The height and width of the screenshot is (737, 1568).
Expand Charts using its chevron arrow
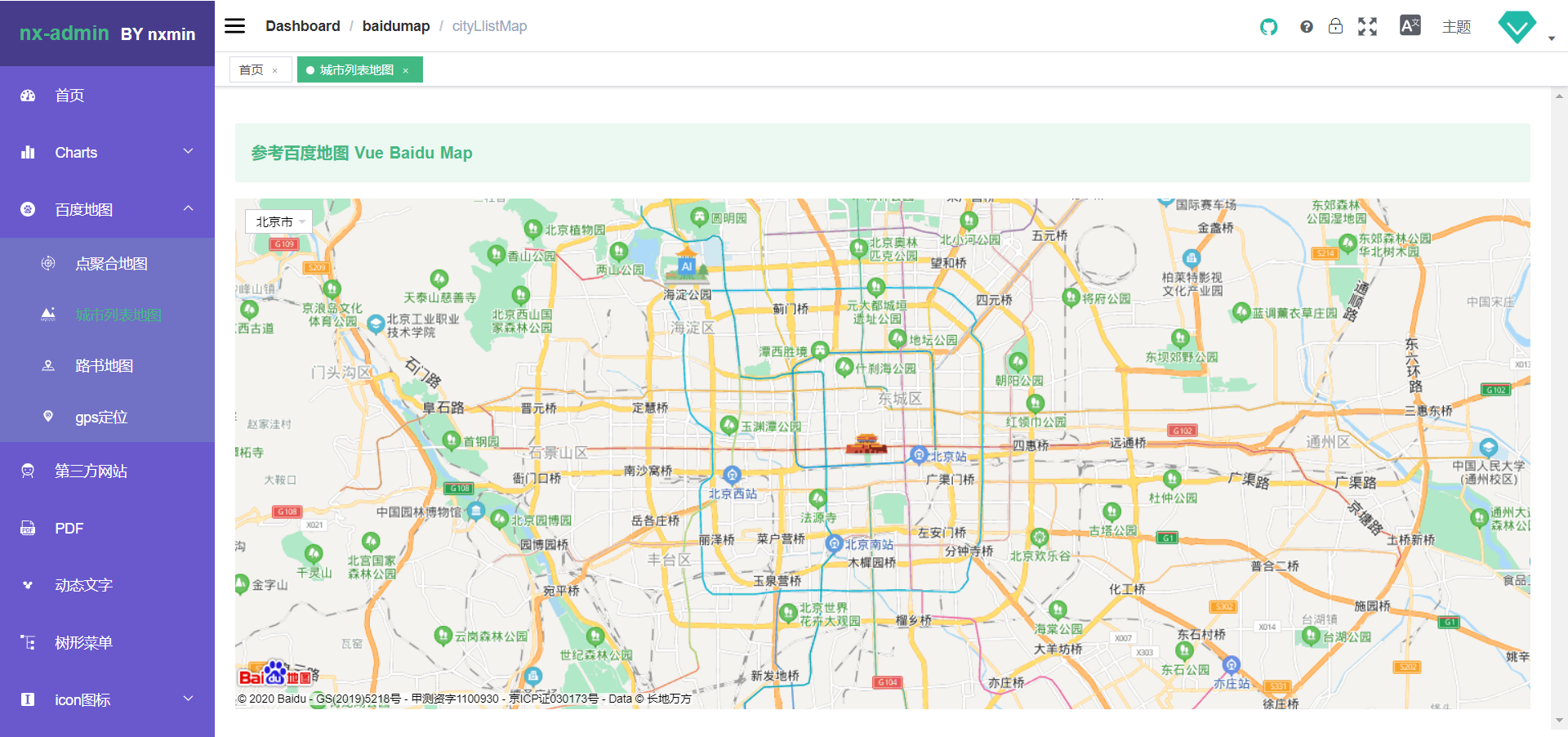[189, 151]
